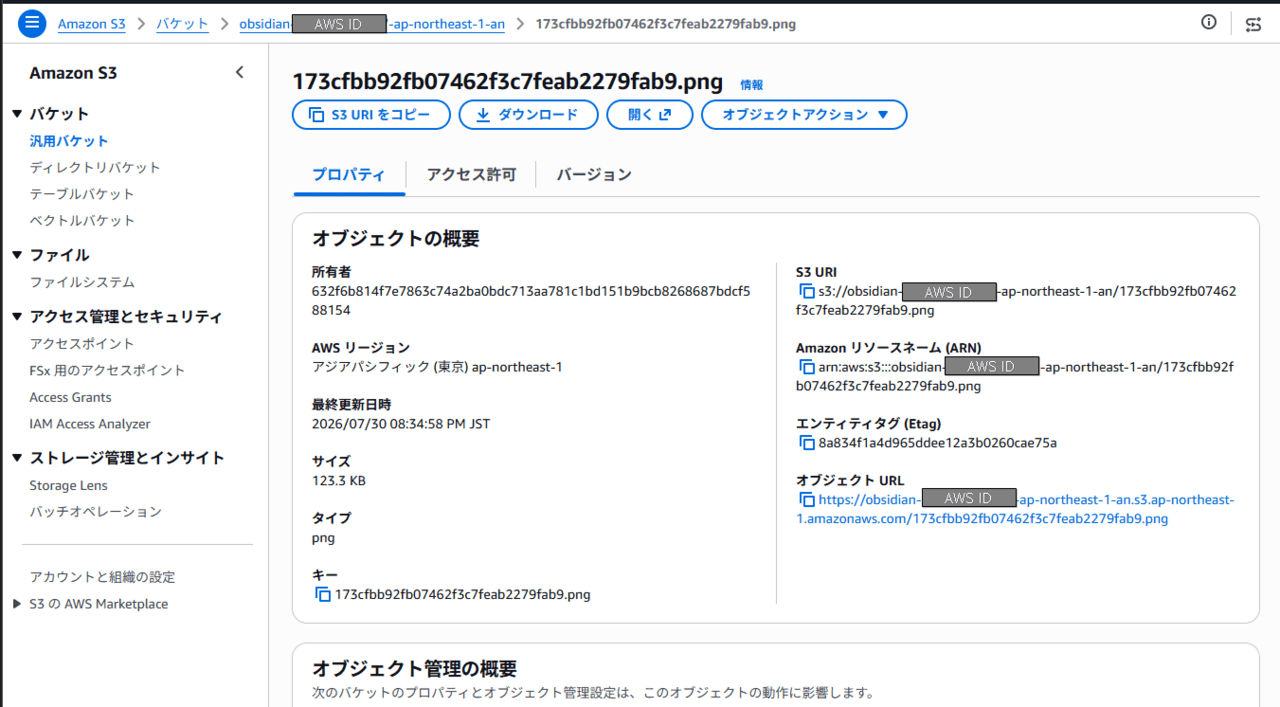Click the Amazon S3 sidebar heading
The height and width of the screenshot is (707, 1280).
tap(73, 73)
